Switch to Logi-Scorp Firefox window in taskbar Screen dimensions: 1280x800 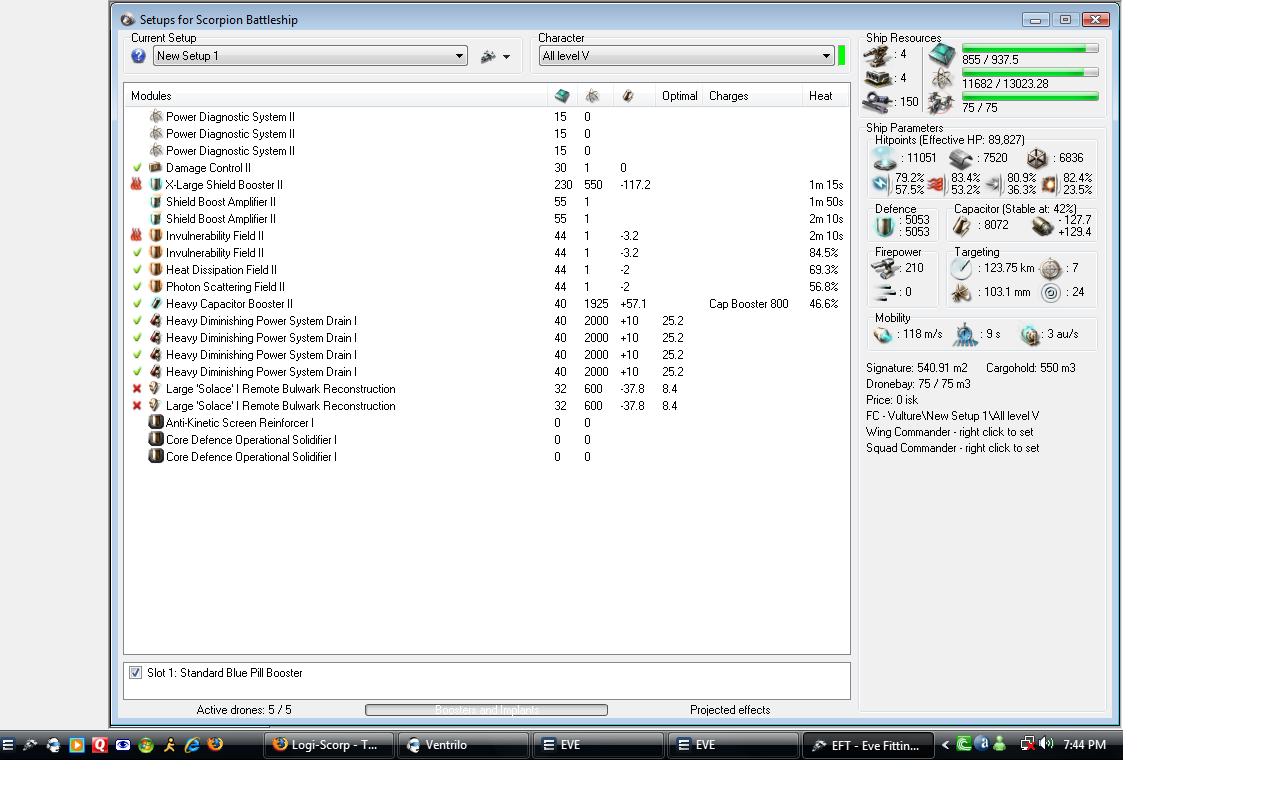click(x=328, y=745)
